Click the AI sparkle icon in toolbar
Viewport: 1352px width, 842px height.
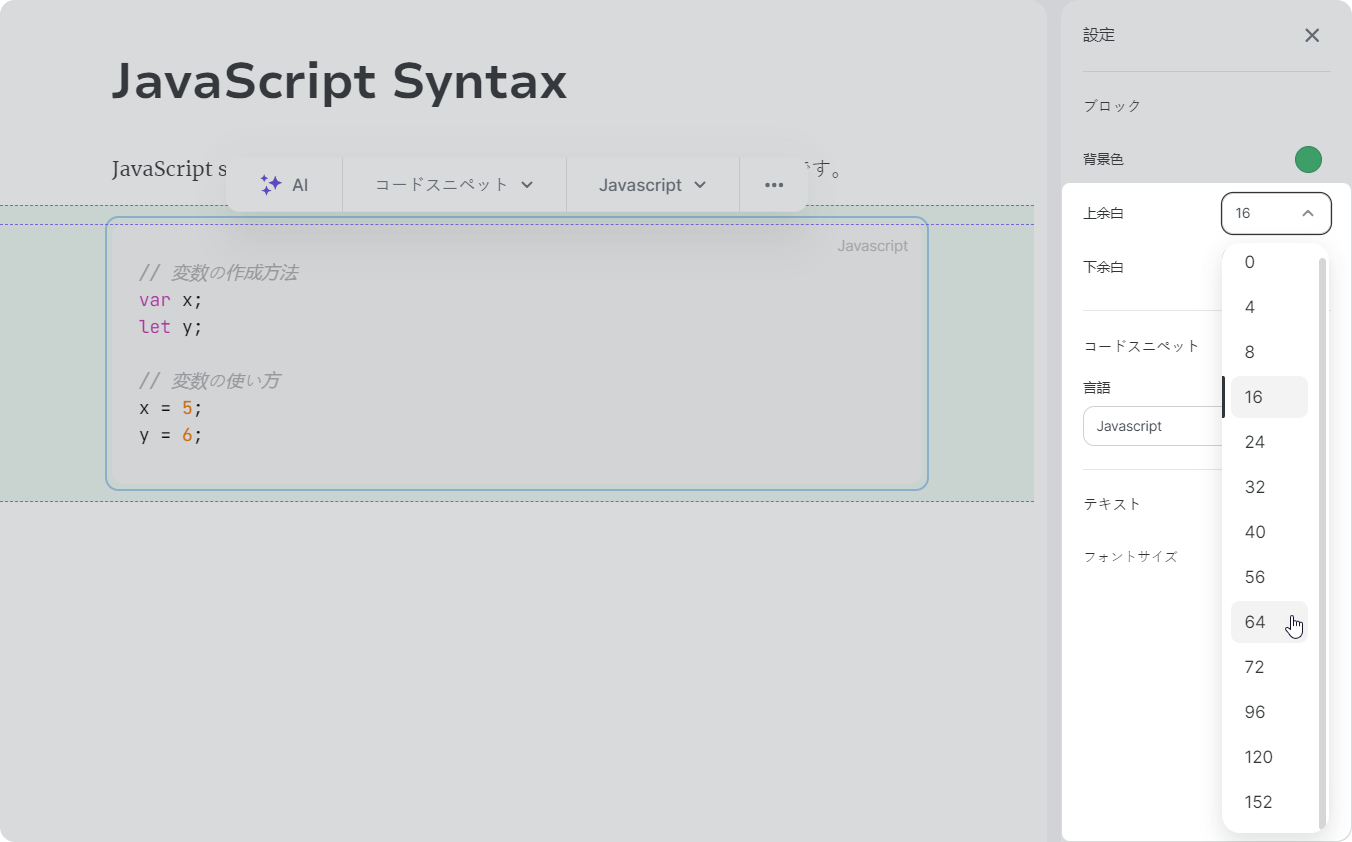point(271,185)
